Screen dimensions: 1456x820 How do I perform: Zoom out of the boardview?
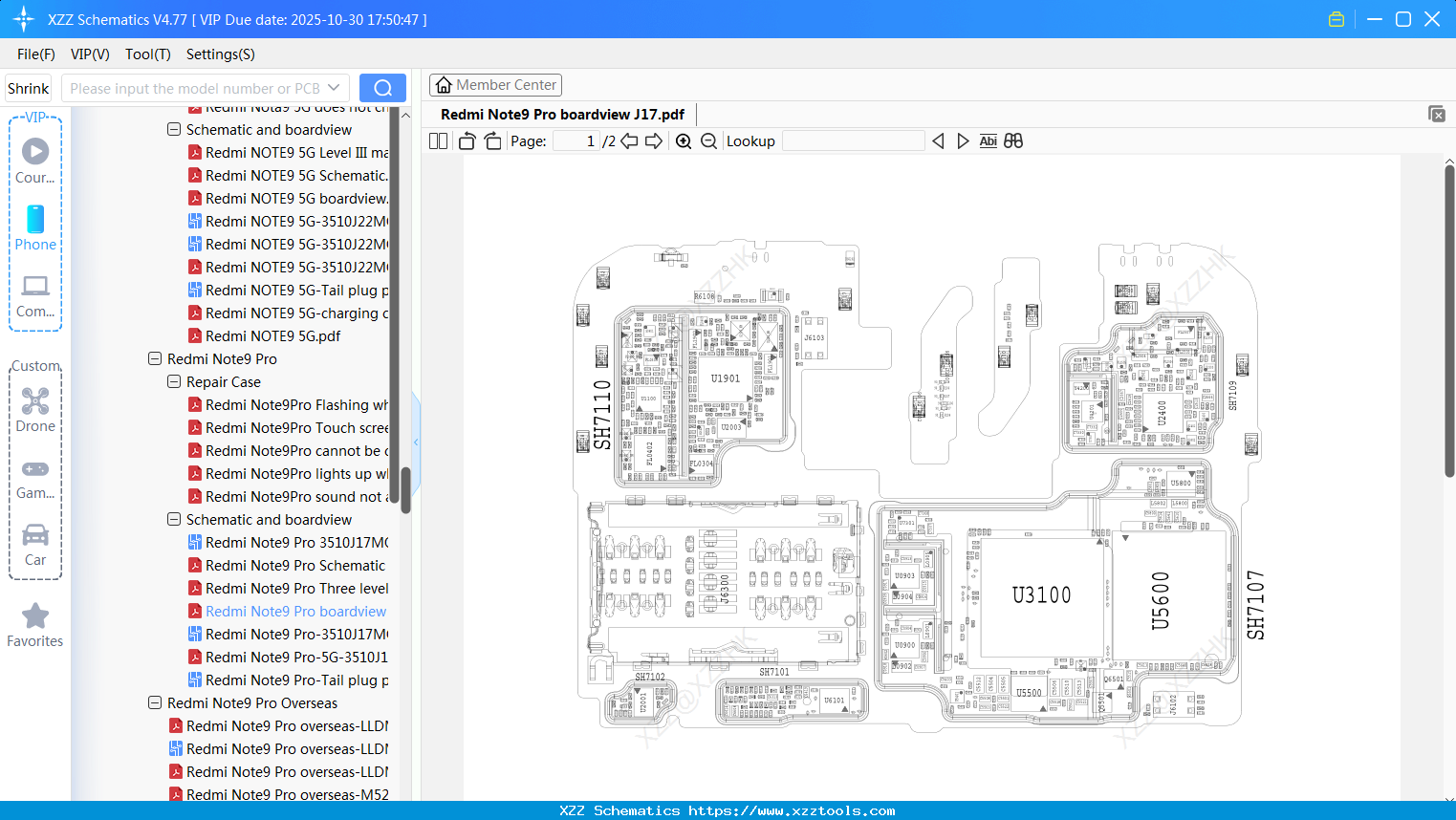708,141
